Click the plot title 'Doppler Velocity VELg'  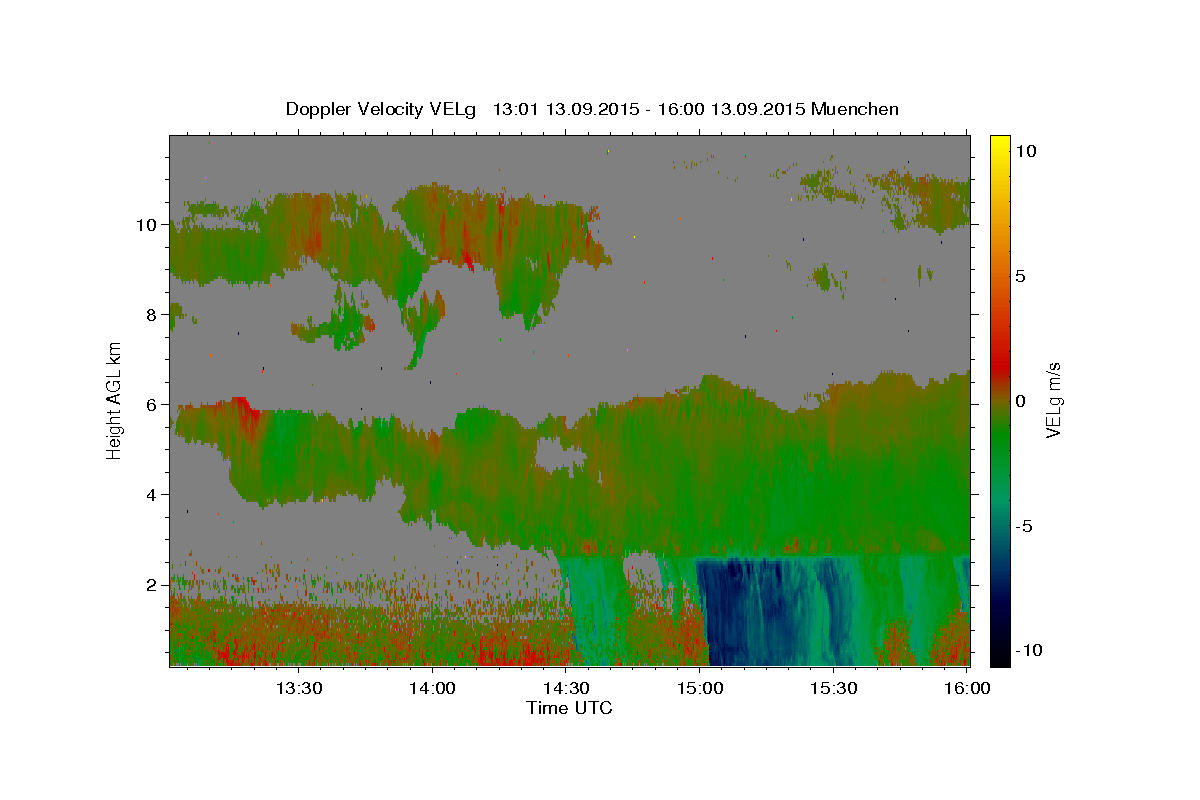click(383, 109)
